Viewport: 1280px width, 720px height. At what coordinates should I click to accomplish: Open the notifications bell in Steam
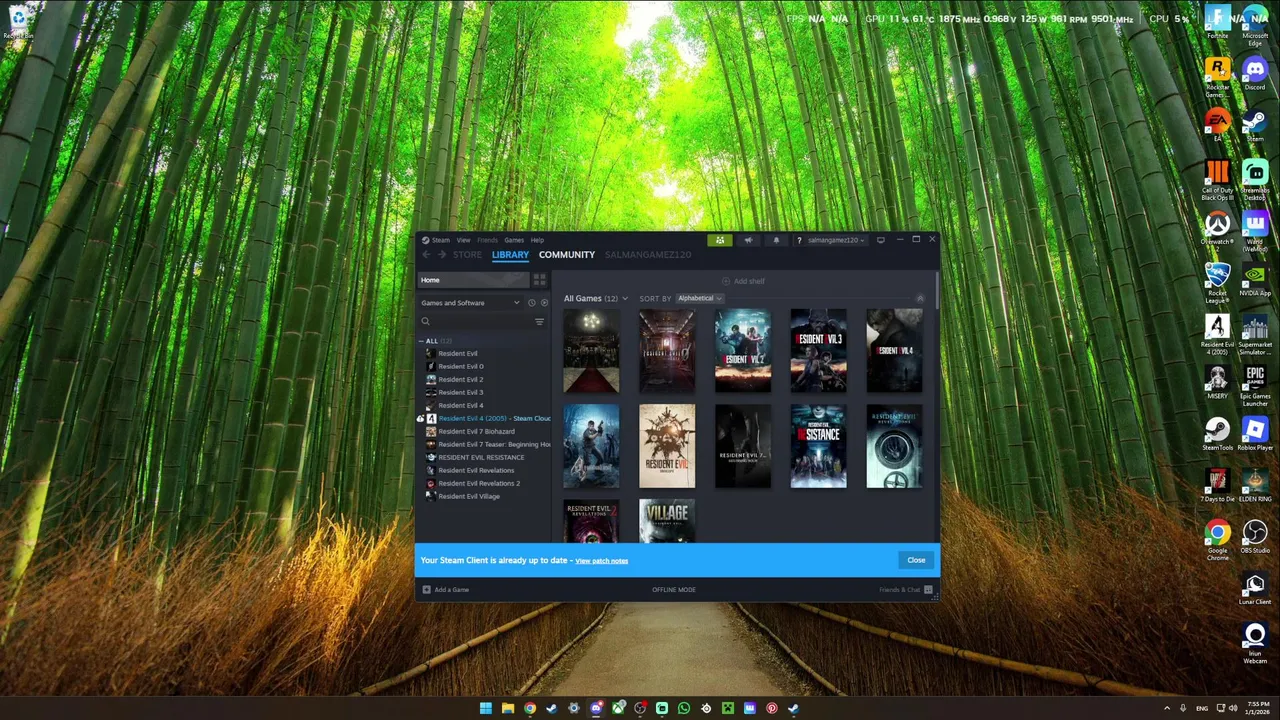coord(776,240)
